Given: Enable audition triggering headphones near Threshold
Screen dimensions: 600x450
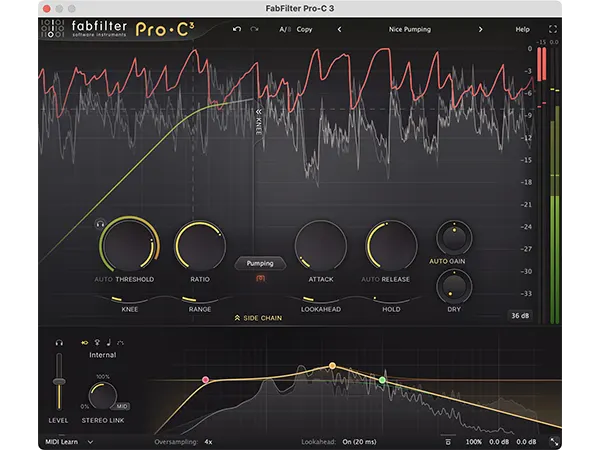Looking at the screenshot, I should 100,224.
